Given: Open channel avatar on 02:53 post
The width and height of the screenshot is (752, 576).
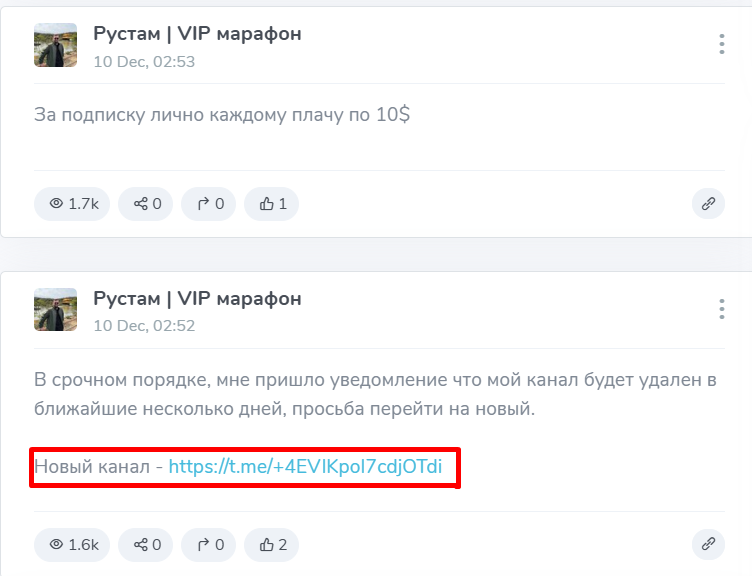Looking at the screenshot, I should point(56,45).
